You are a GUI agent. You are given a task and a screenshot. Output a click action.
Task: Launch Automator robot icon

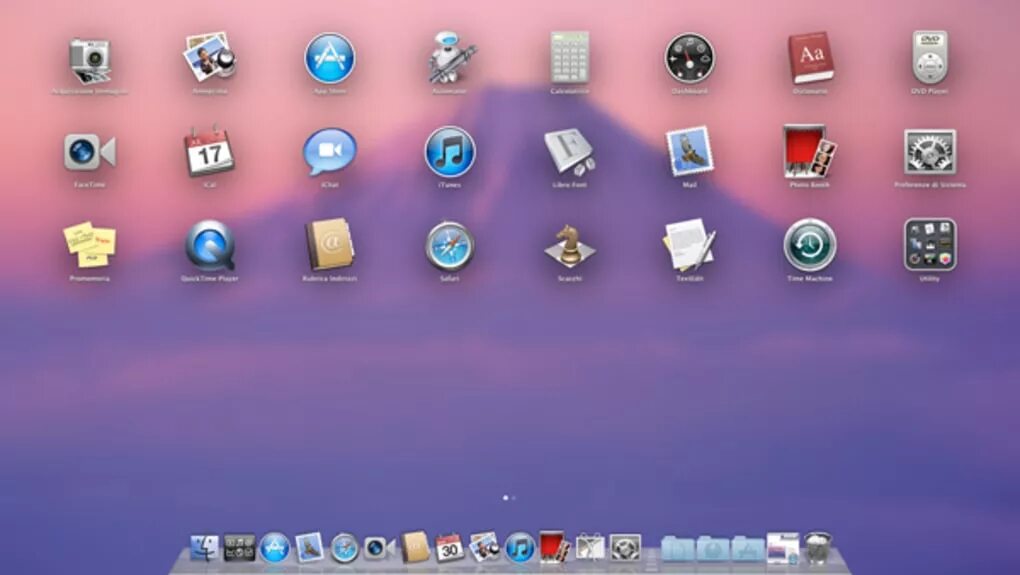tap(450, 57)
